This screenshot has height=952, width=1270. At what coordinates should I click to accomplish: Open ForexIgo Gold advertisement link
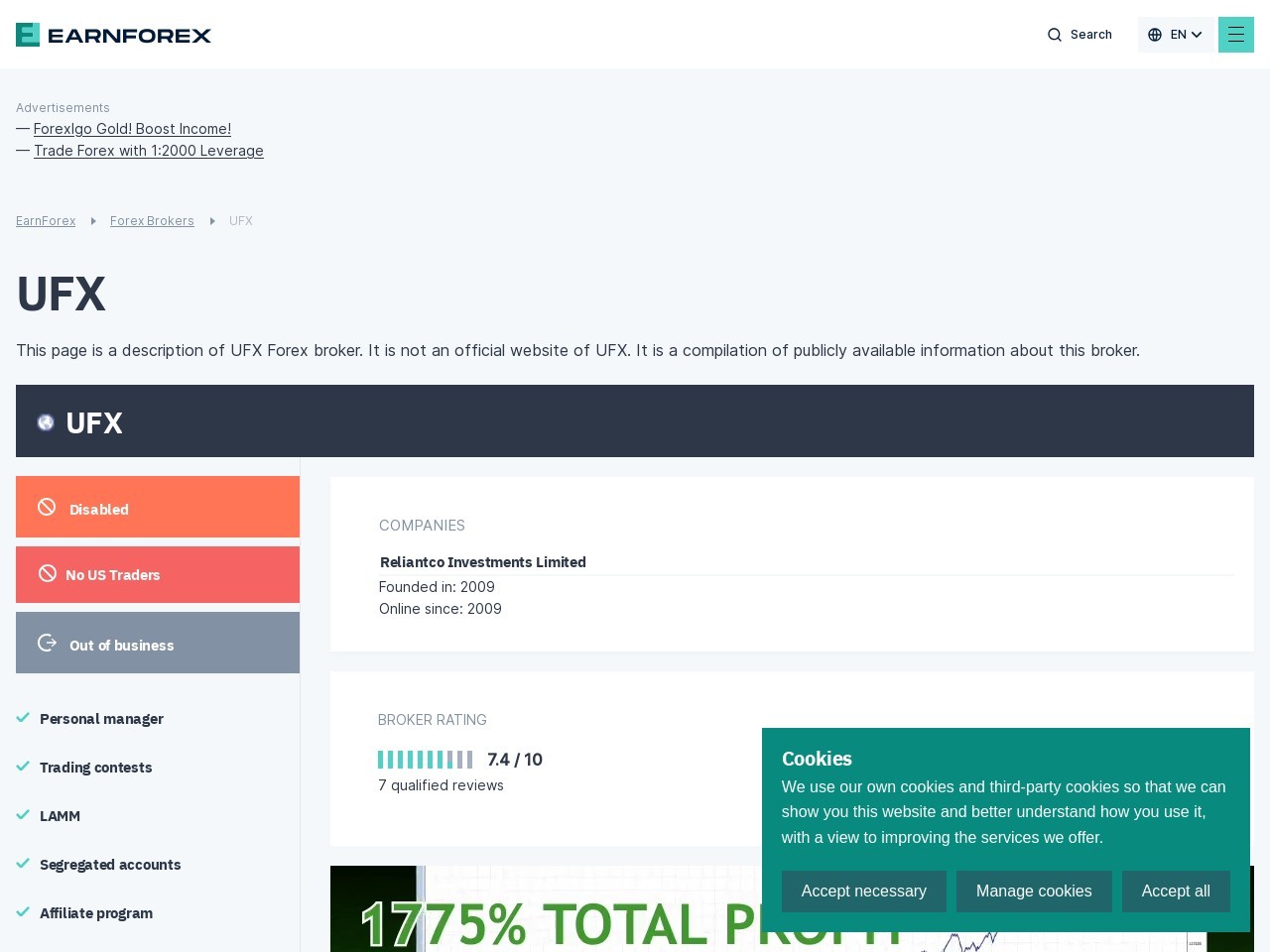132,129
